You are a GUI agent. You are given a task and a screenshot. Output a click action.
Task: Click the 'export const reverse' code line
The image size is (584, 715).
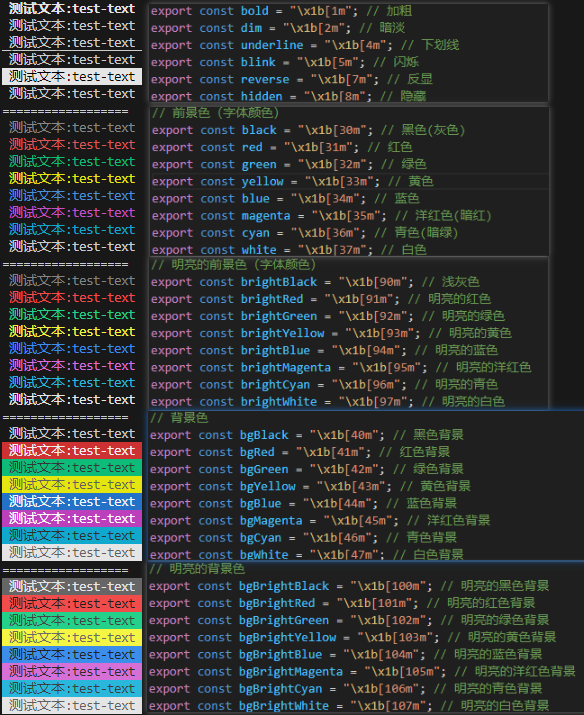pos(292,79)
